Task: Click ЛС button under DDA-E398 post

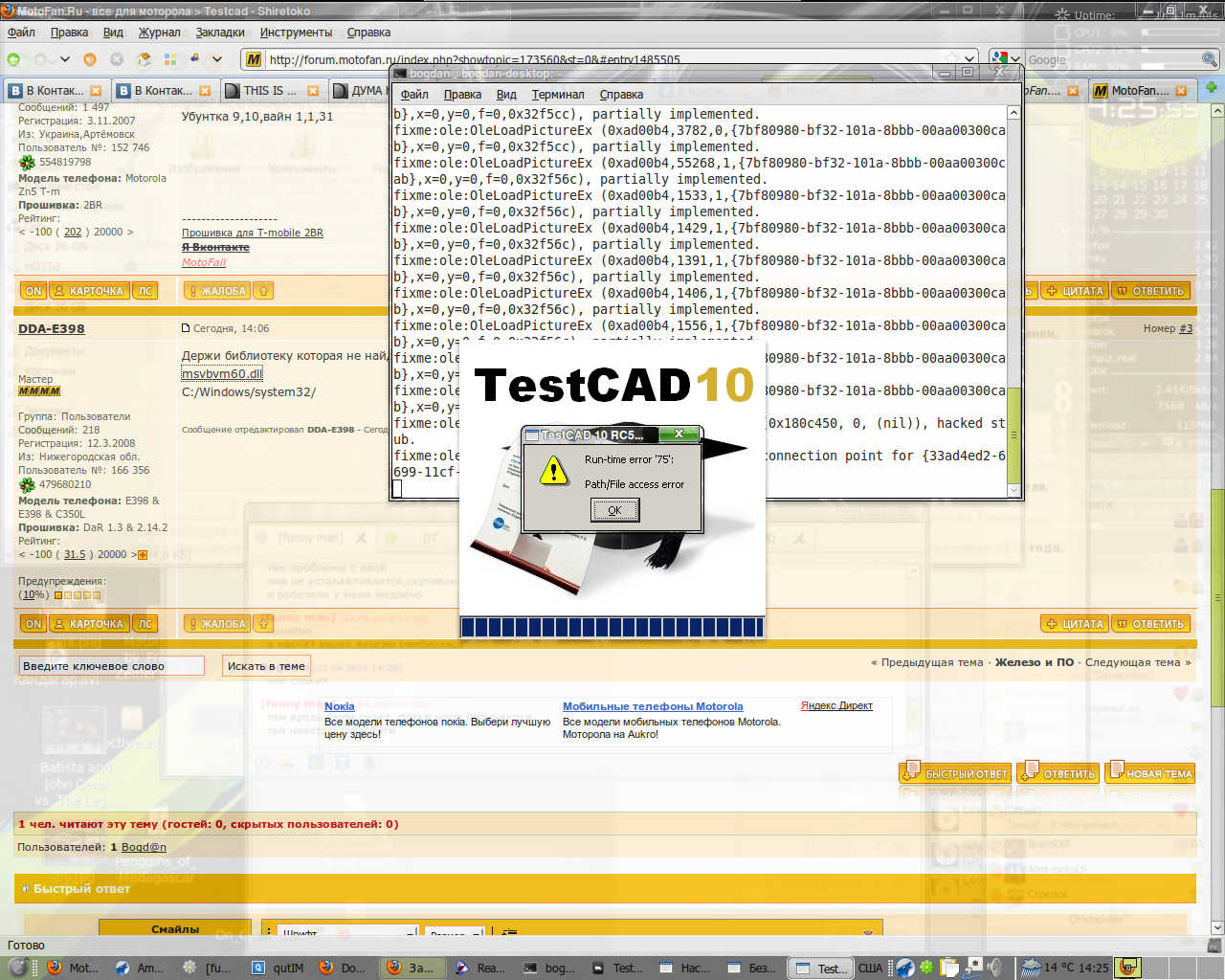Action: pyautogui.click(x=145, y=624)
